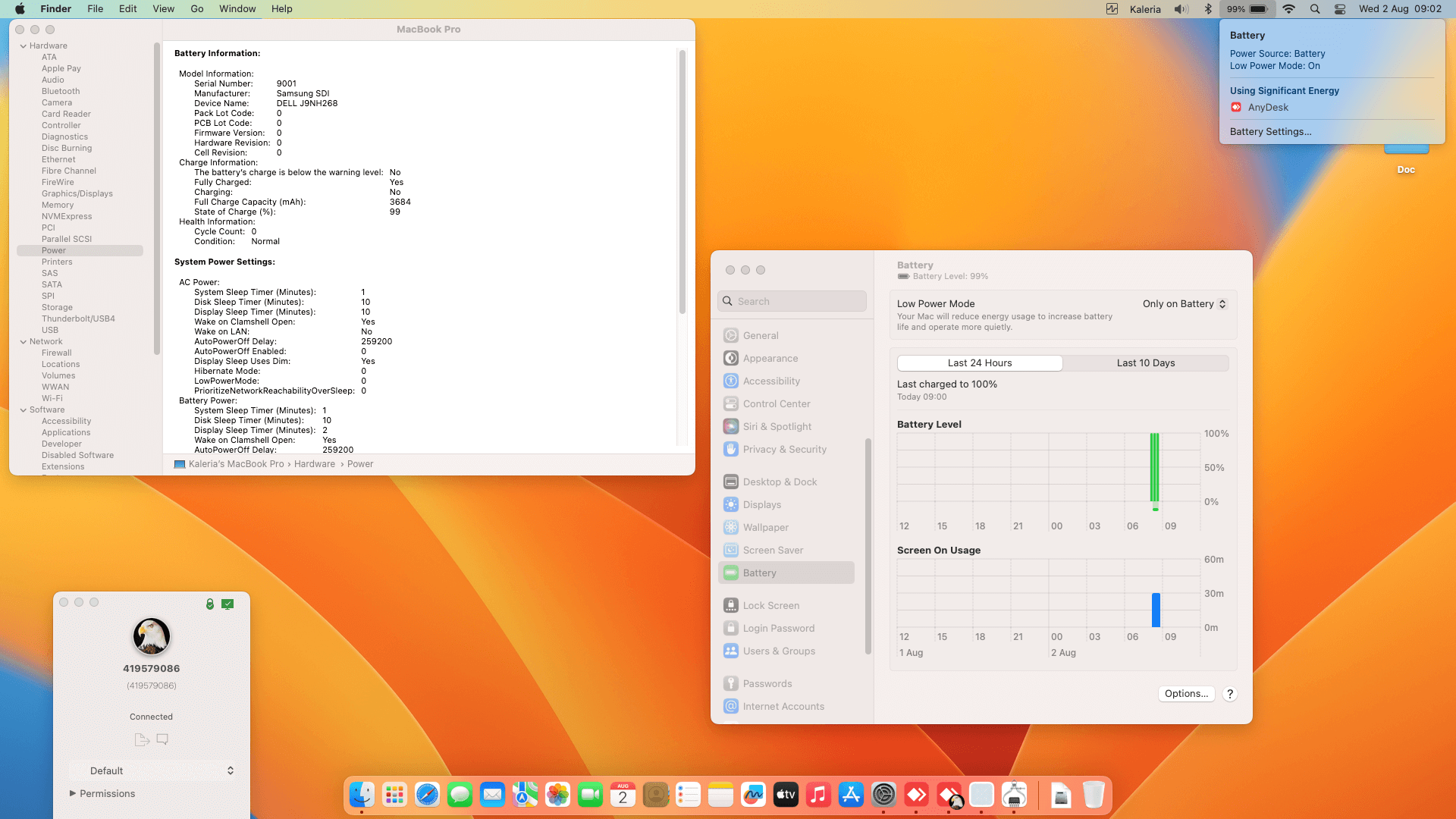Click the Bluetooth menu bar icon
This screenshot has height=819, width=1456.
1208,9
